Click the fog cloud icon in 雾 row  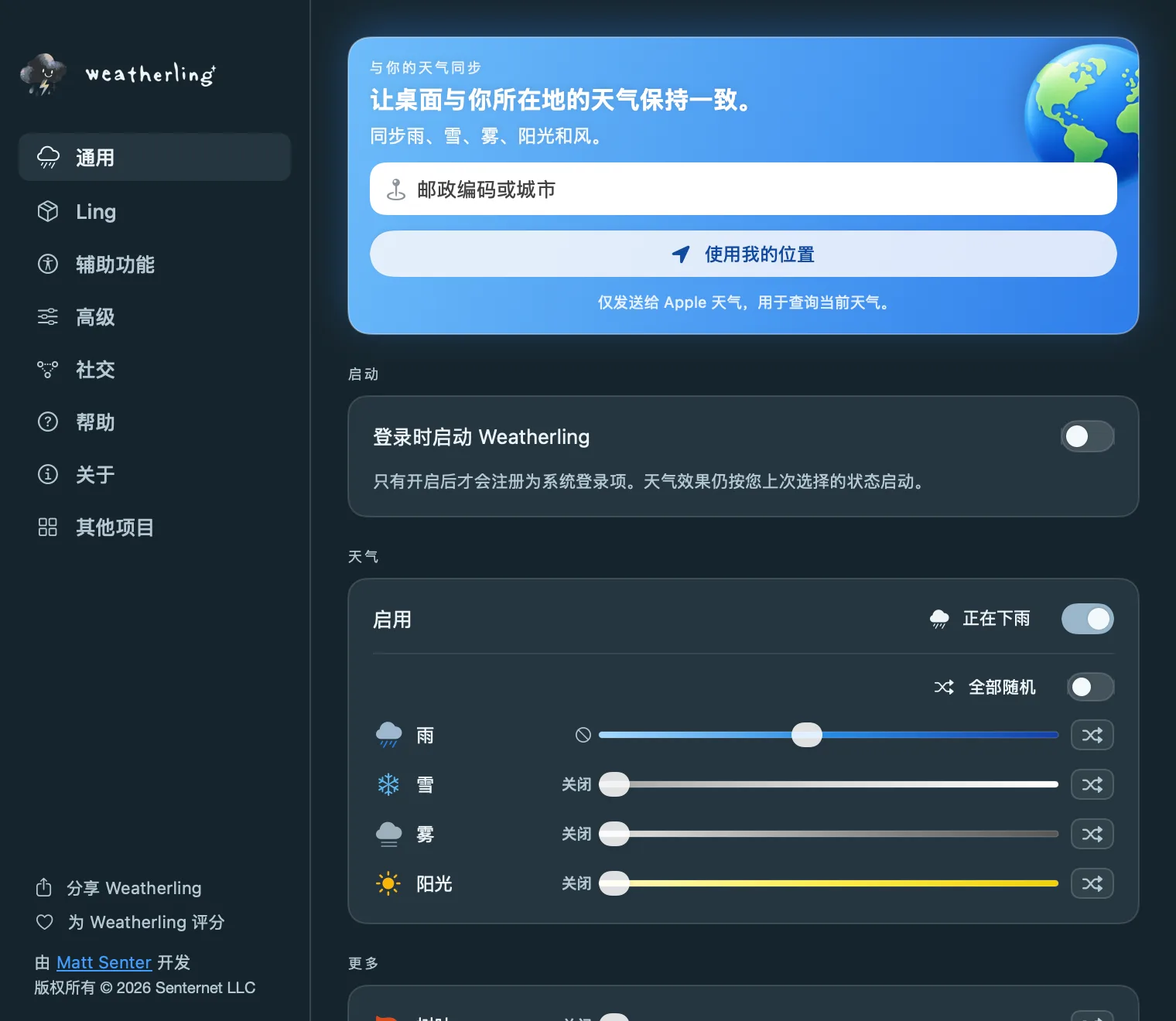coord(388,834)
